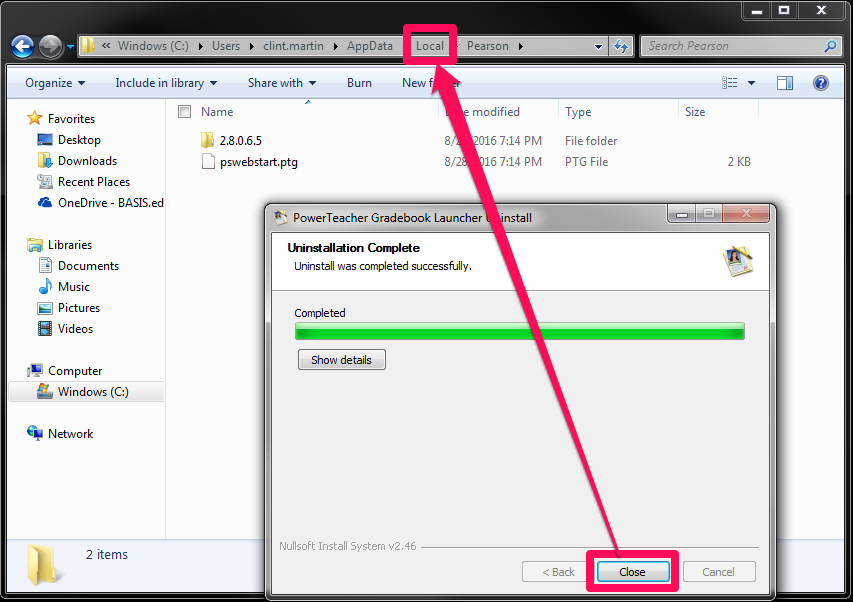Click the PowerTeacher logo in dialog header
Viewport: 853px width, 602px height.
coord(737,262)
